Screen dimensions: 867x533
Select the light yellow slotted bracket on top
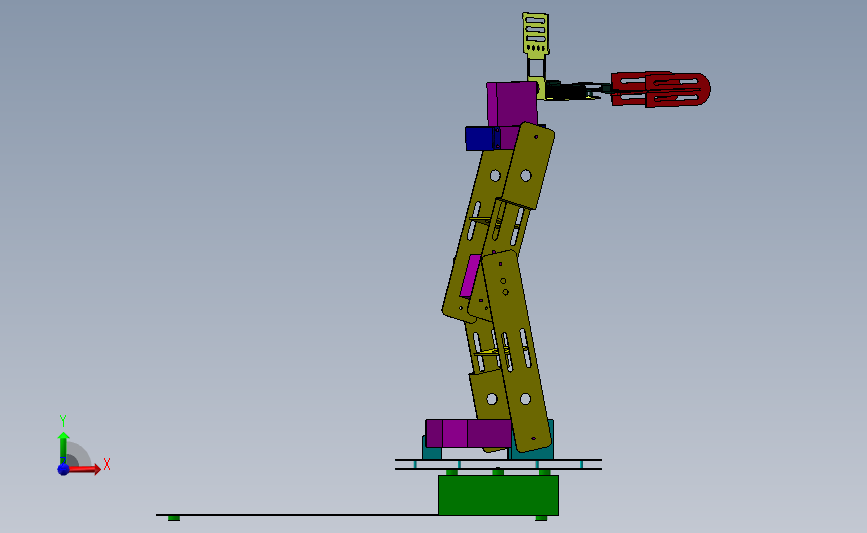tap(535, 34)
